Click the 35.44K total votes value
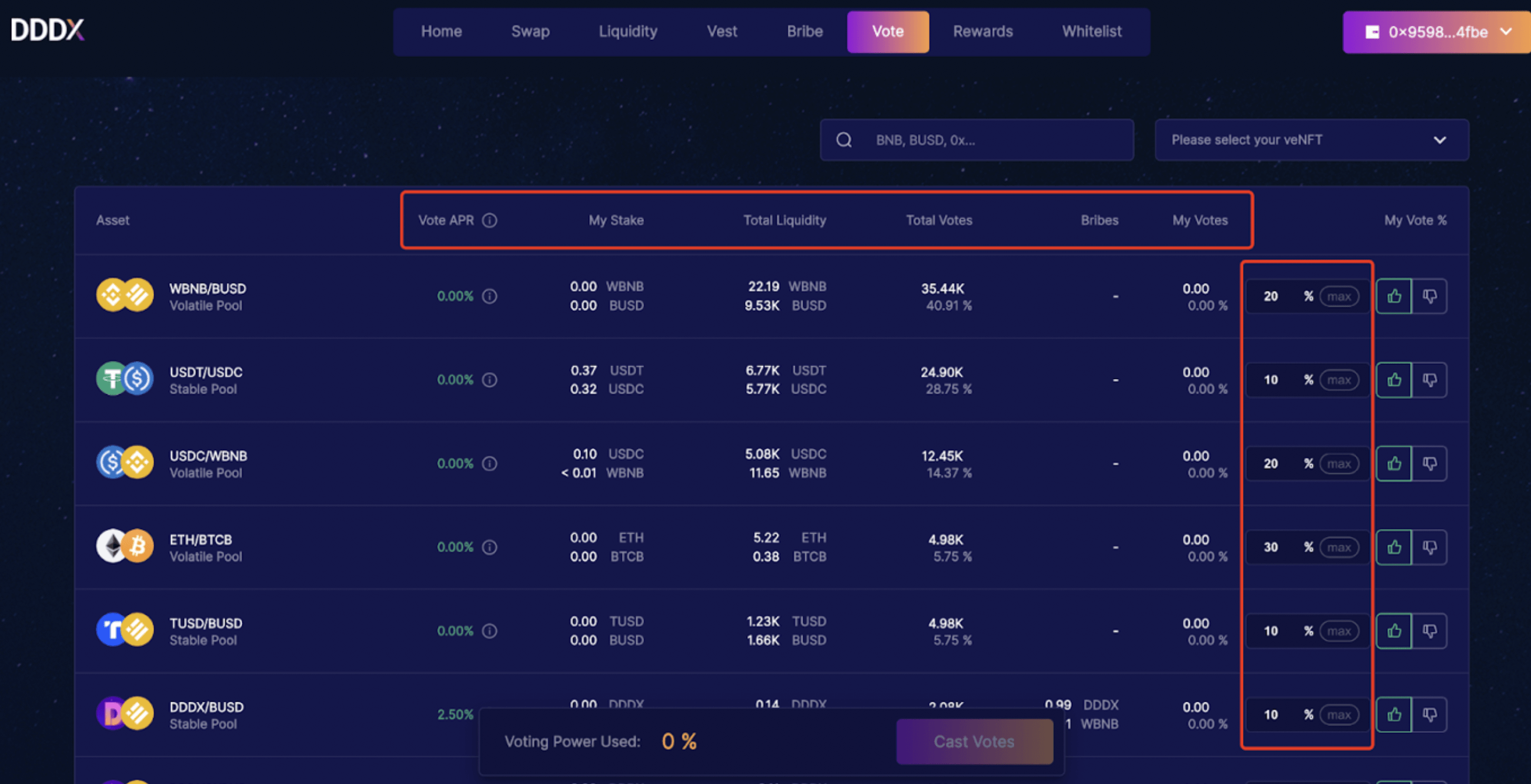 pyautogui.click(x=942, y=289)
